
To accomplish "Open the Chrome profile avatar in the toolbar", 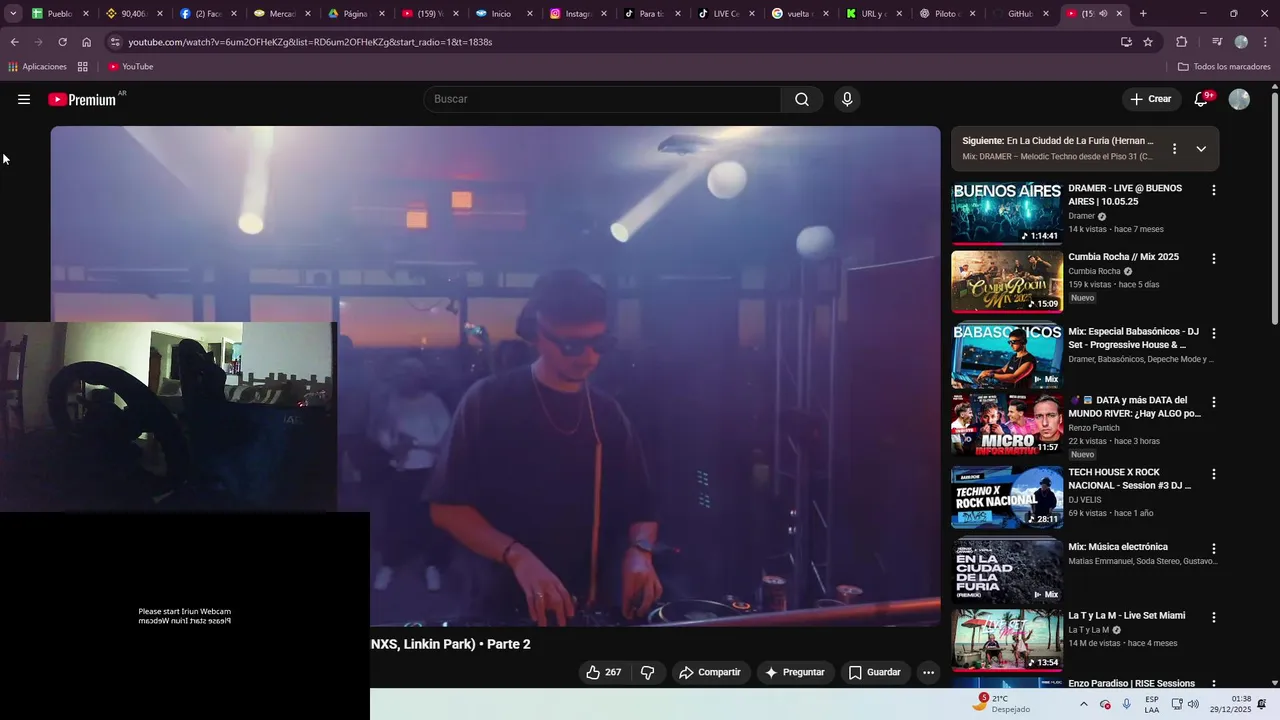I will click(x=1241, y=42).
